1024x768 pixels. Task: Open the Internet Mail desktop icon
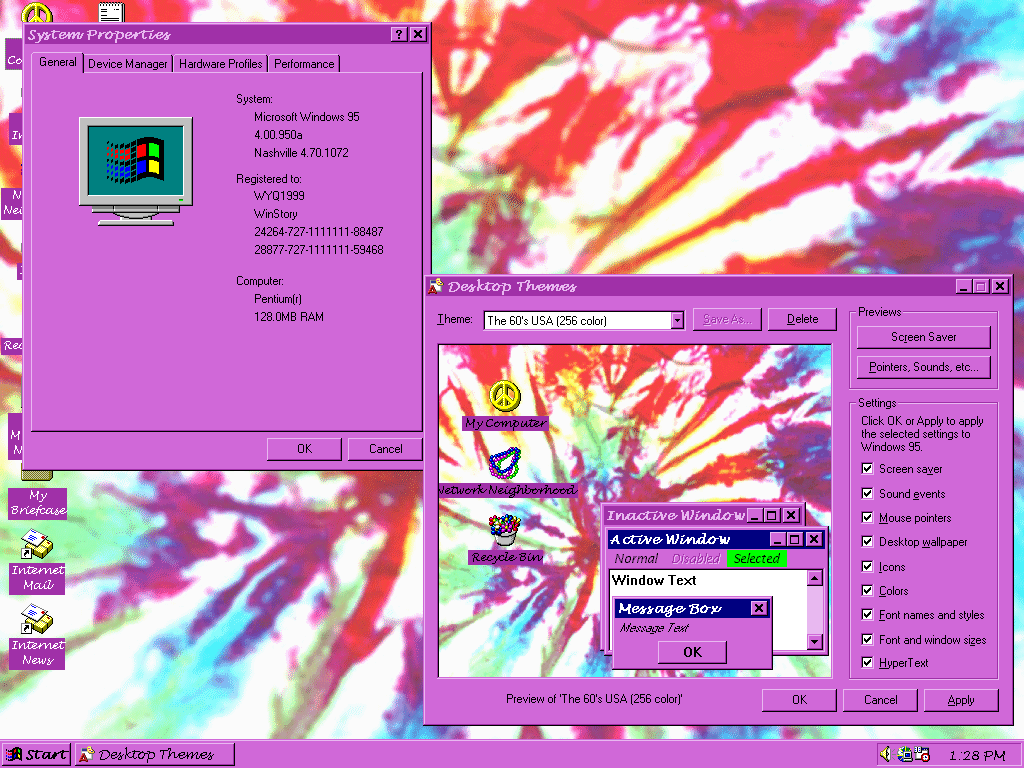(37, 545)
